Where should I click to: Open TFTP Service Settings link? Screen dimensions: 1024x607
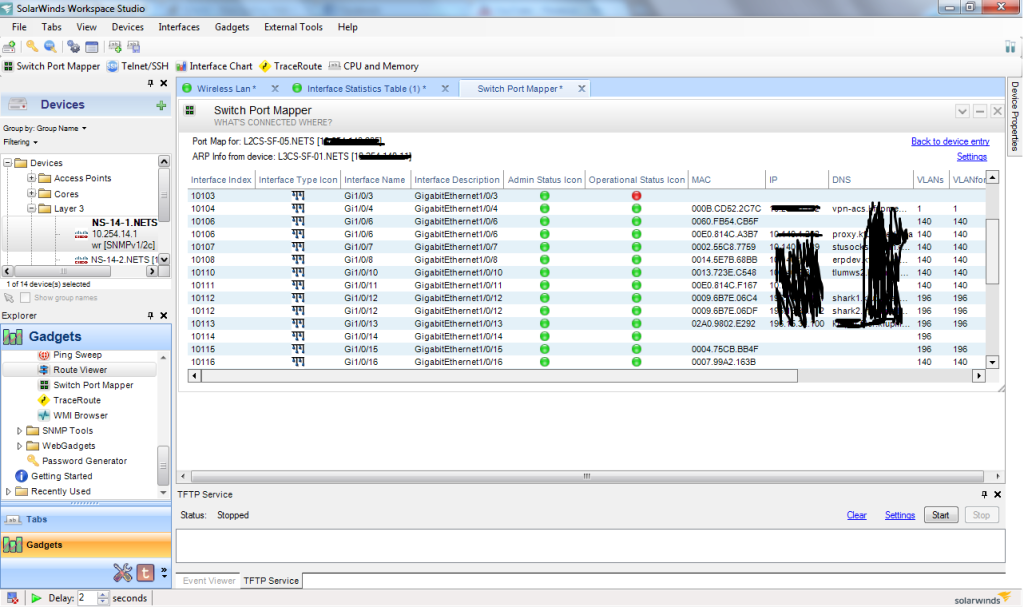tap(900, 515)
